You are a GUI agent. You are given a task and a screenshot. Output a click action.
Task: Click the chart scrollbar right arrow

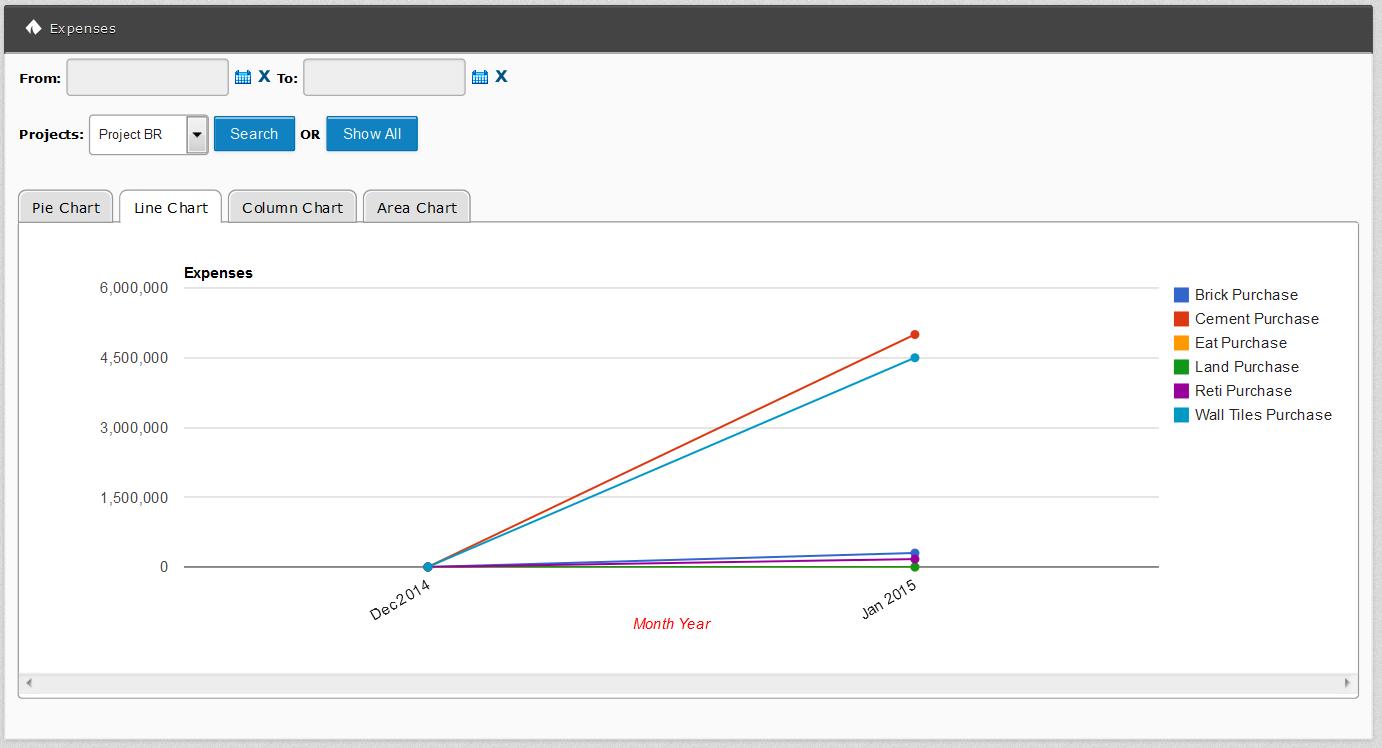[x=1347, y=683]
